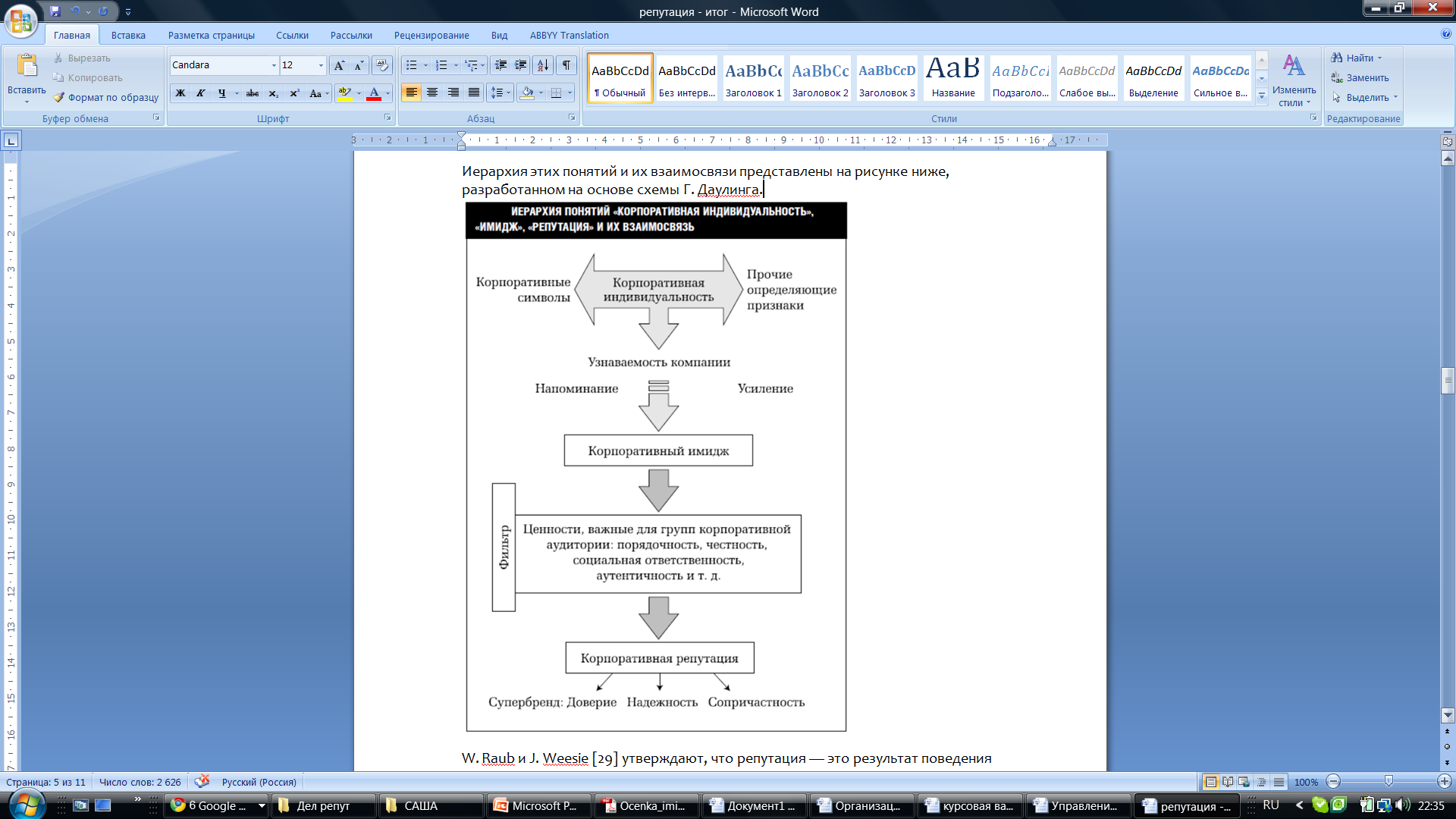Click the tab stop selector at ruler corner
Viewport: 1456px width, 819px height.
pyautogui.click(x=11, y=140)
